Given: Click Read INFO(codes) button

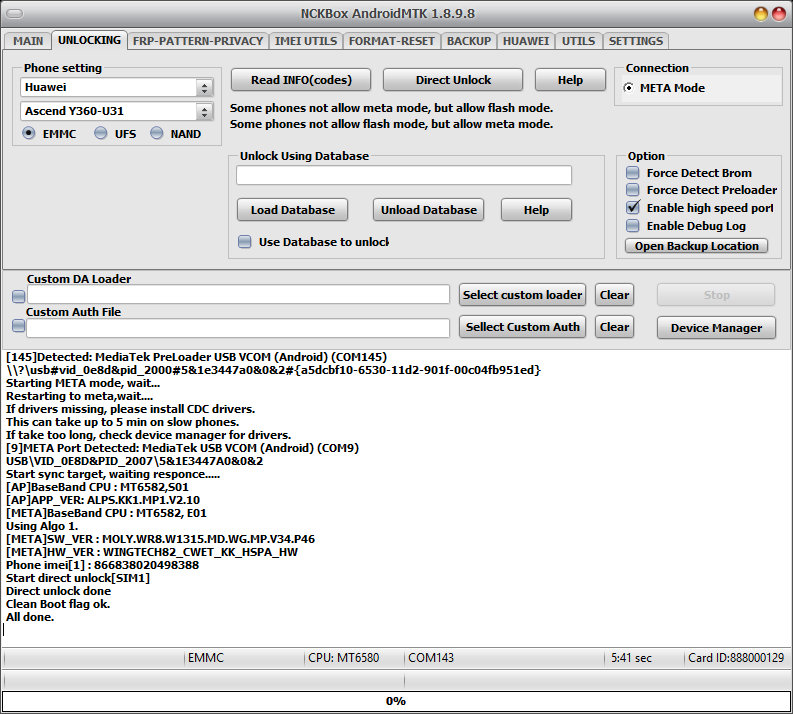Looking at the screenshot, I should click(301, 80).
